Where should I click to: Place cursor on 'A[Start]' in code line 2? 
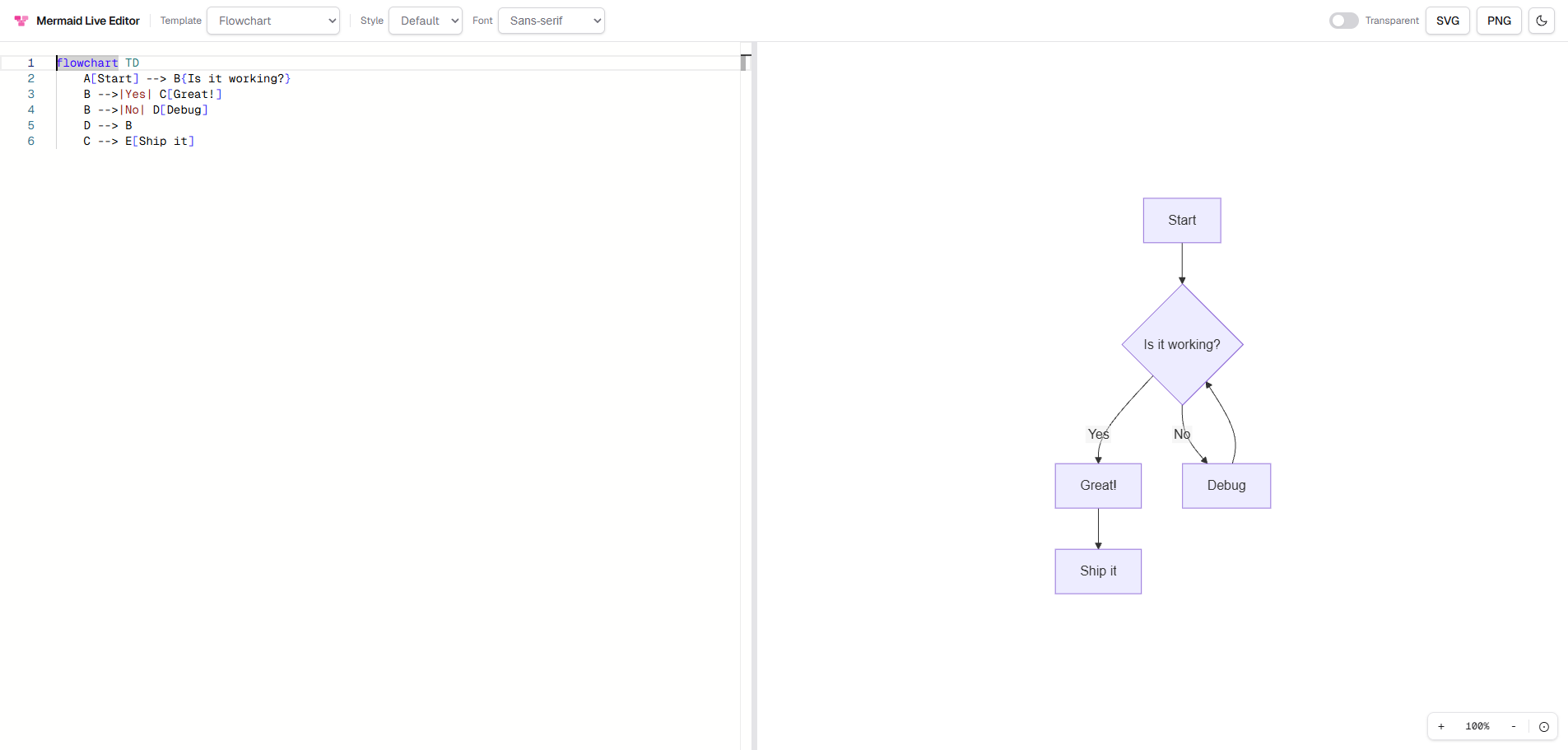pos(111,79)
